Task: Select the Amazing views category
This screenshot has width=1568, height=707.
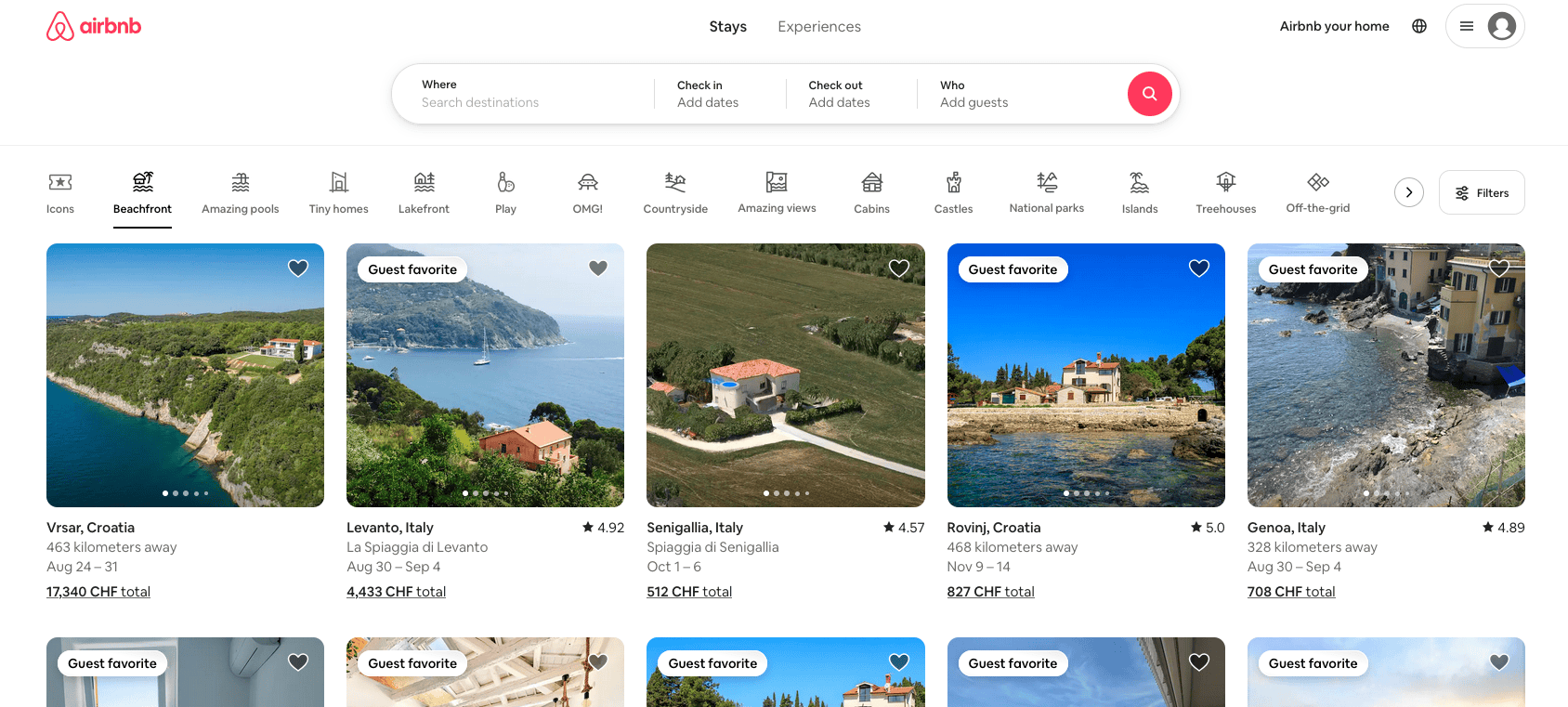Action: (x=777, y=193)
